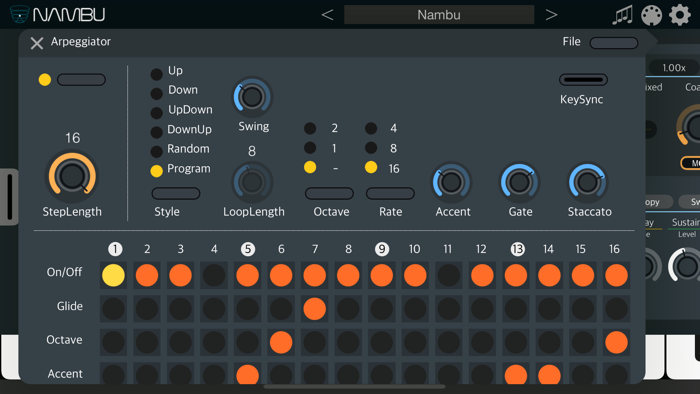Image resolution: width=700 pixels, height=394 pixels.
Task: Open the music notes icon in top bar
Action: point(622,15)
